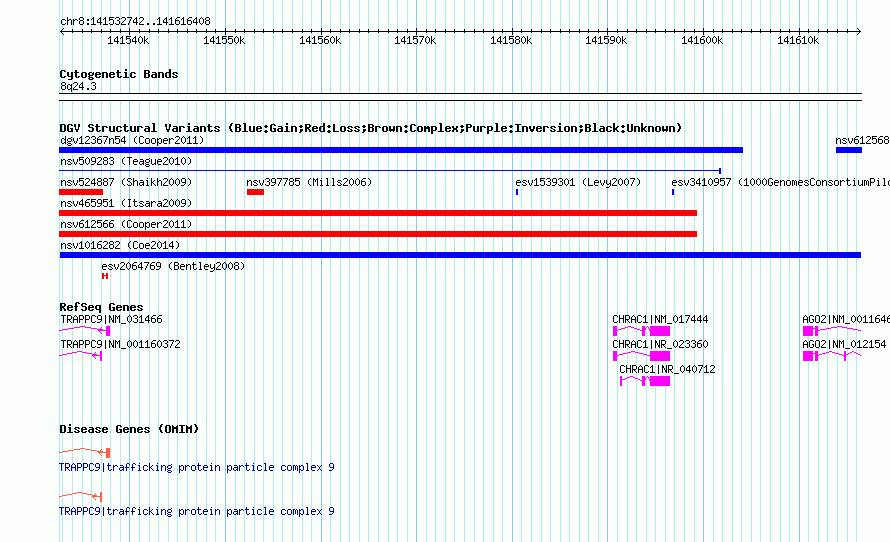Image resolution: width=890 pixels, height=542 pixels.
Task: Open the nsv1016282 (Coe2014) label
Action: coord(120,245)
